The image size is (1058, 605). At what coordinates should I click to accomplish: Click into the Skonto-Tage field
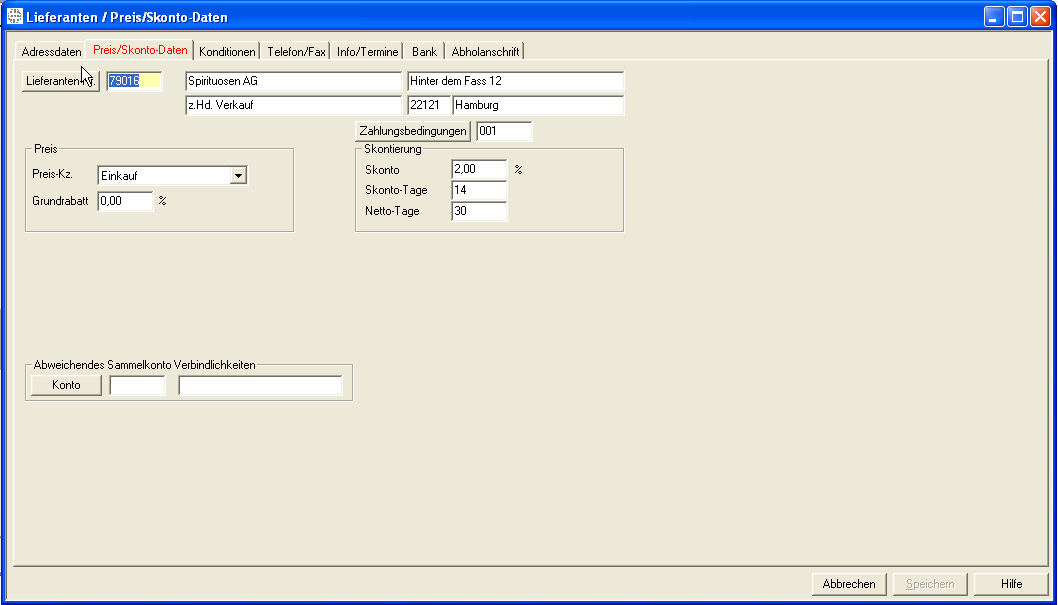(479, 190)
